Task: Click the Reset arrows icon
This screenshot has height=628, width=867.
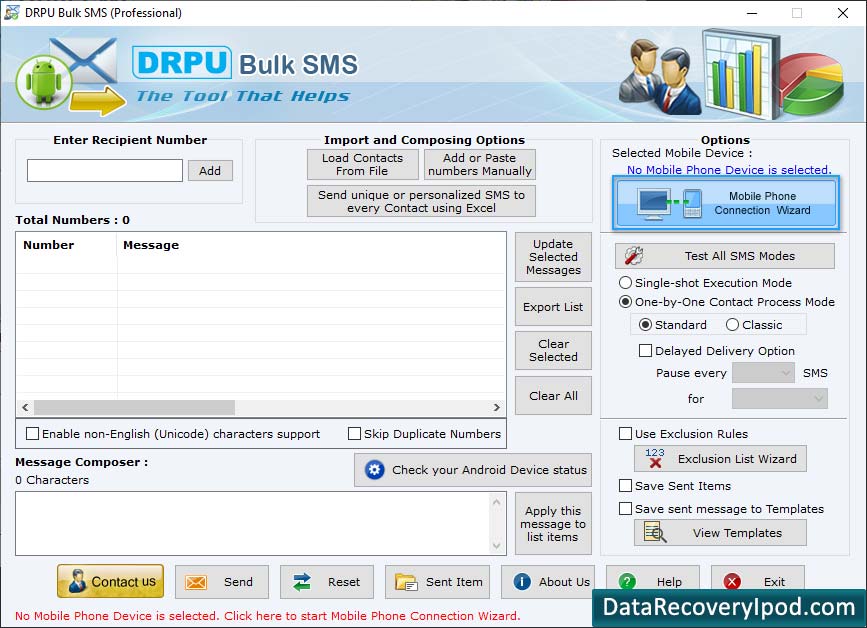Action: [x=302, y=582]
